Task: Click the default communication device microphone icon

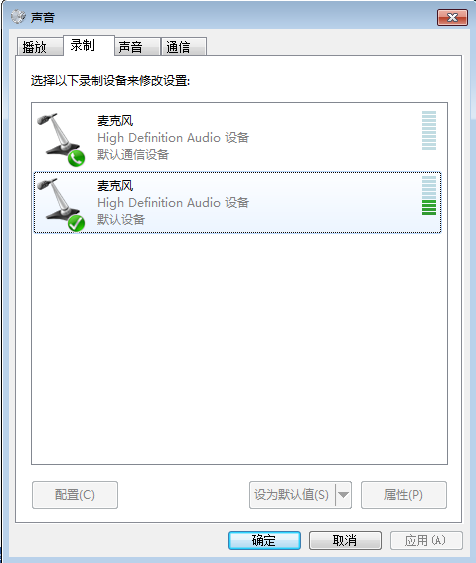Action: point(60,139)
